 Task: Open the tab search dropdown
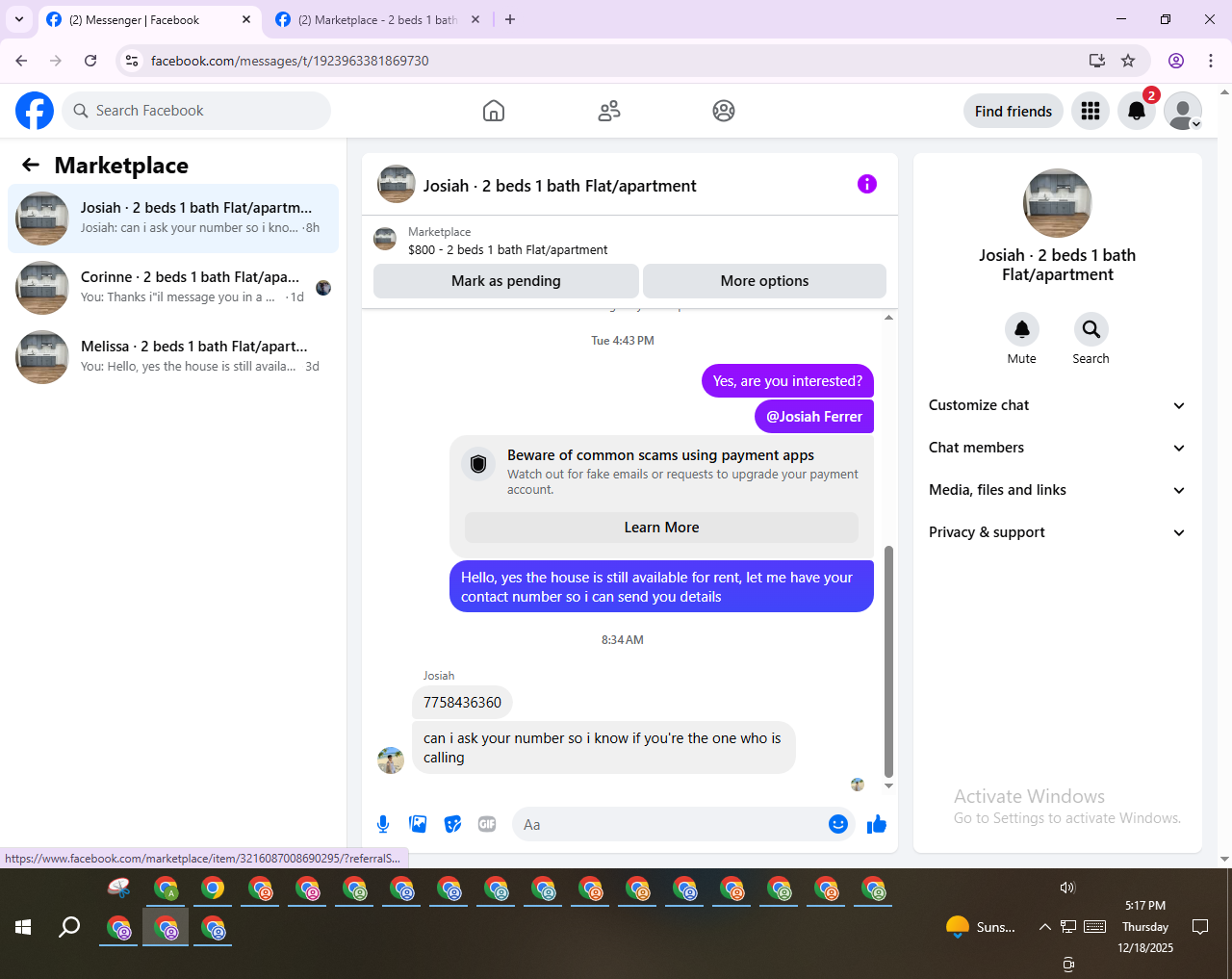(19, 19)
